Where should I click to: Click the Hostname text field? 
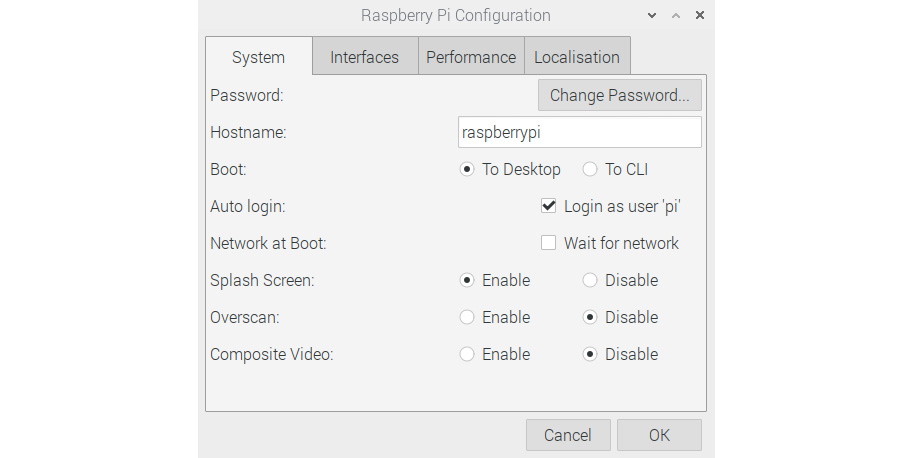579,132
